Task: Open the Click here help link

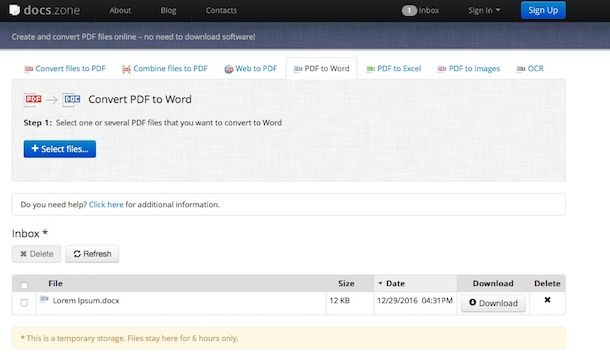Action: (x=106, y=205)
